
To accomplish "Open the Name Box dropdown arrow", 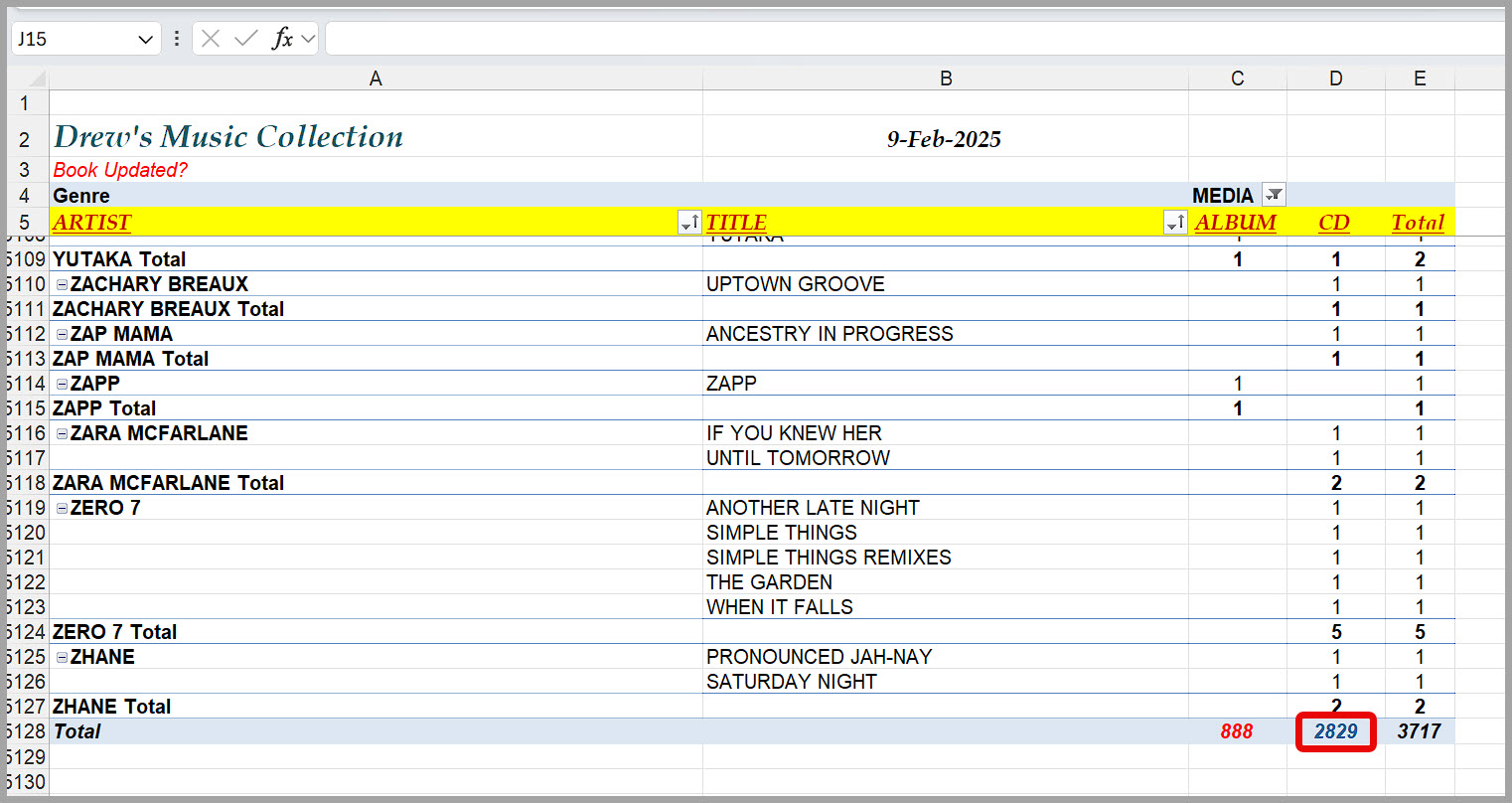I will (145, 39).
